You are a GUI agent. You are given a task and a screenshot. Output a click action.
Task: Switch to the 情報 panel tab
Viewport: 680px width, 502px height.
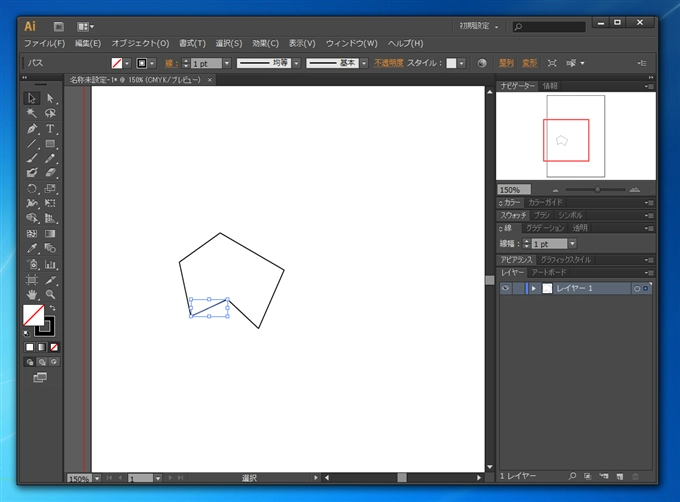click(x=550, y=86)
